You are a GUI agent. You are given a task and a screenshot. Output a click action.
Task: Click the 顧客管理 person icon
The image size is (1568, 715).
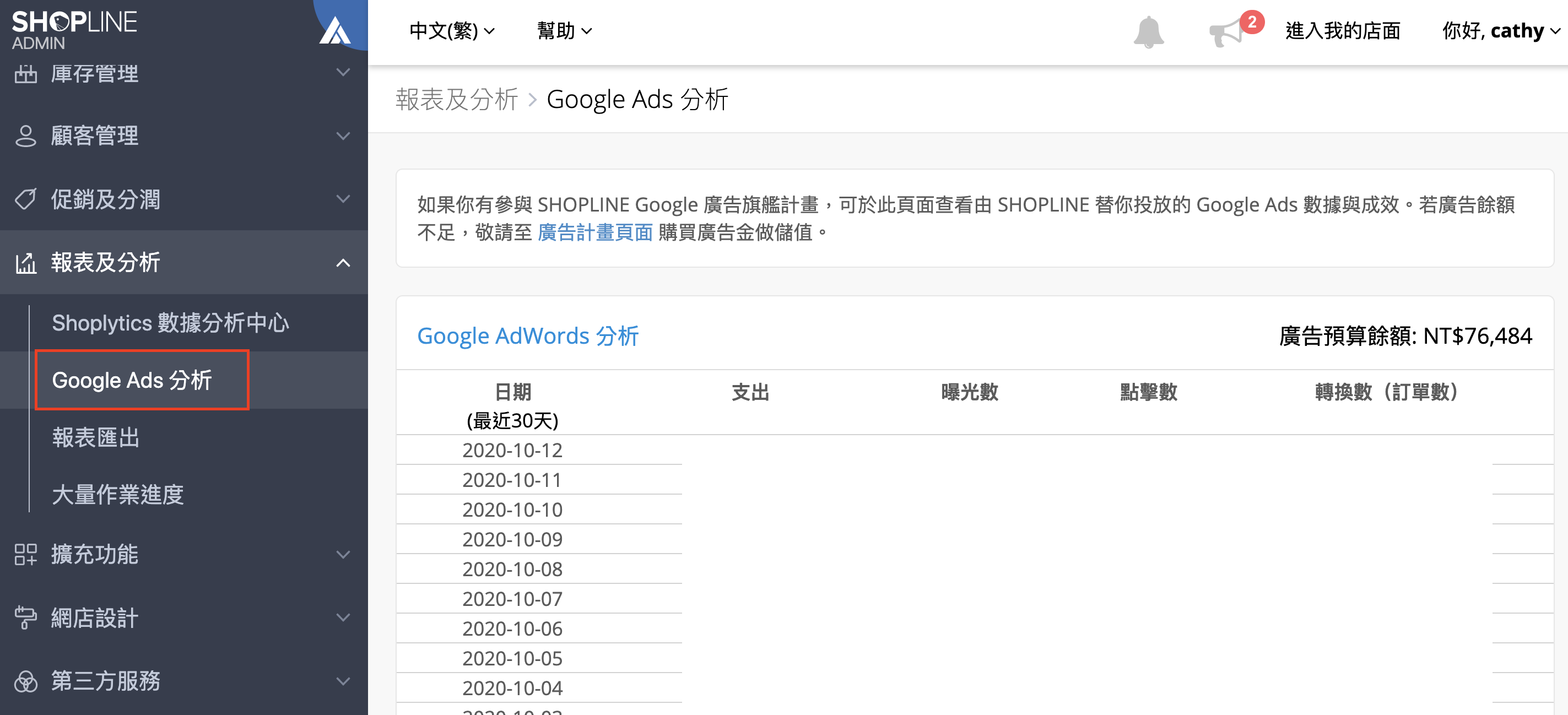(x=25, y=136)
